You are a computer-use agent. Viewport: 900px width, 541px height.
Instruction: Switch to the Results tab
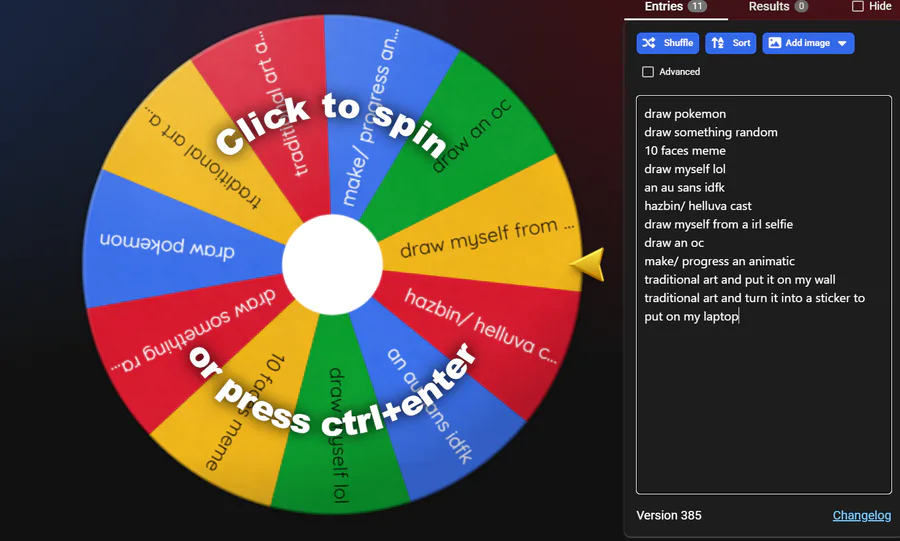coord(778,7)
